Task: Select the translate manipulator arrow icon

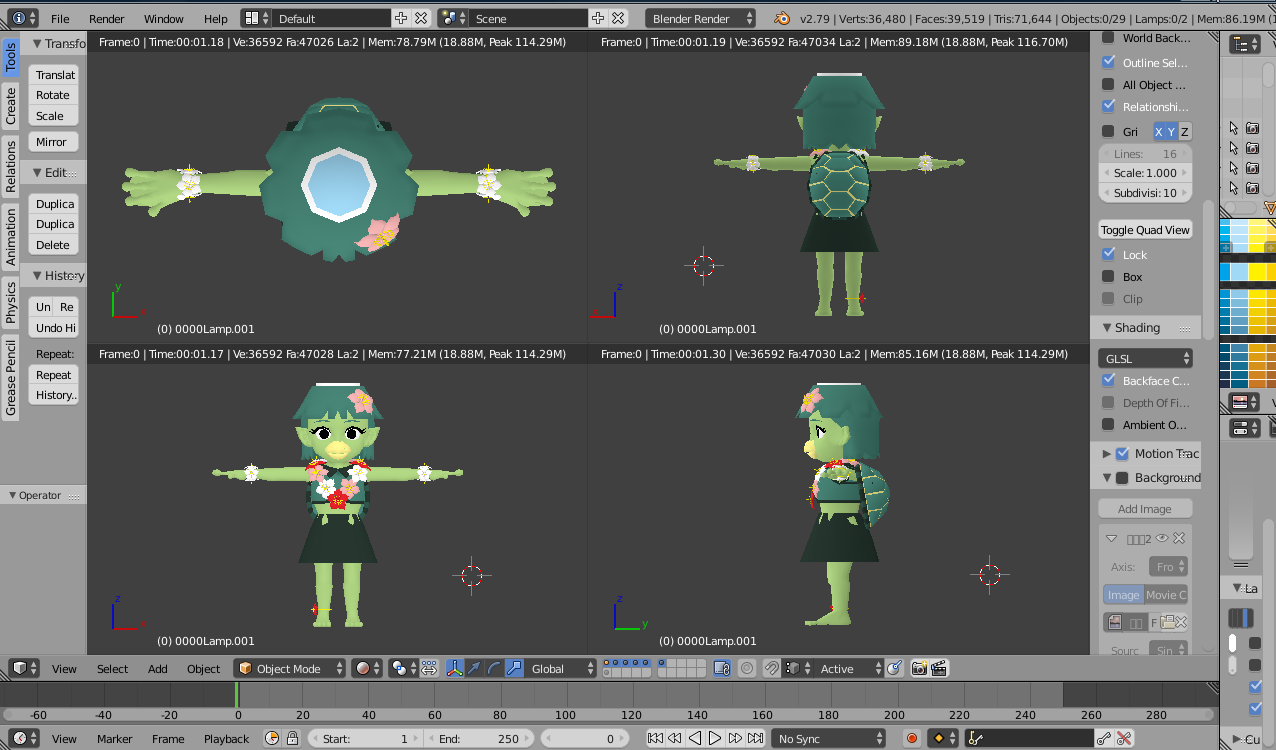Action: [475, 668]
